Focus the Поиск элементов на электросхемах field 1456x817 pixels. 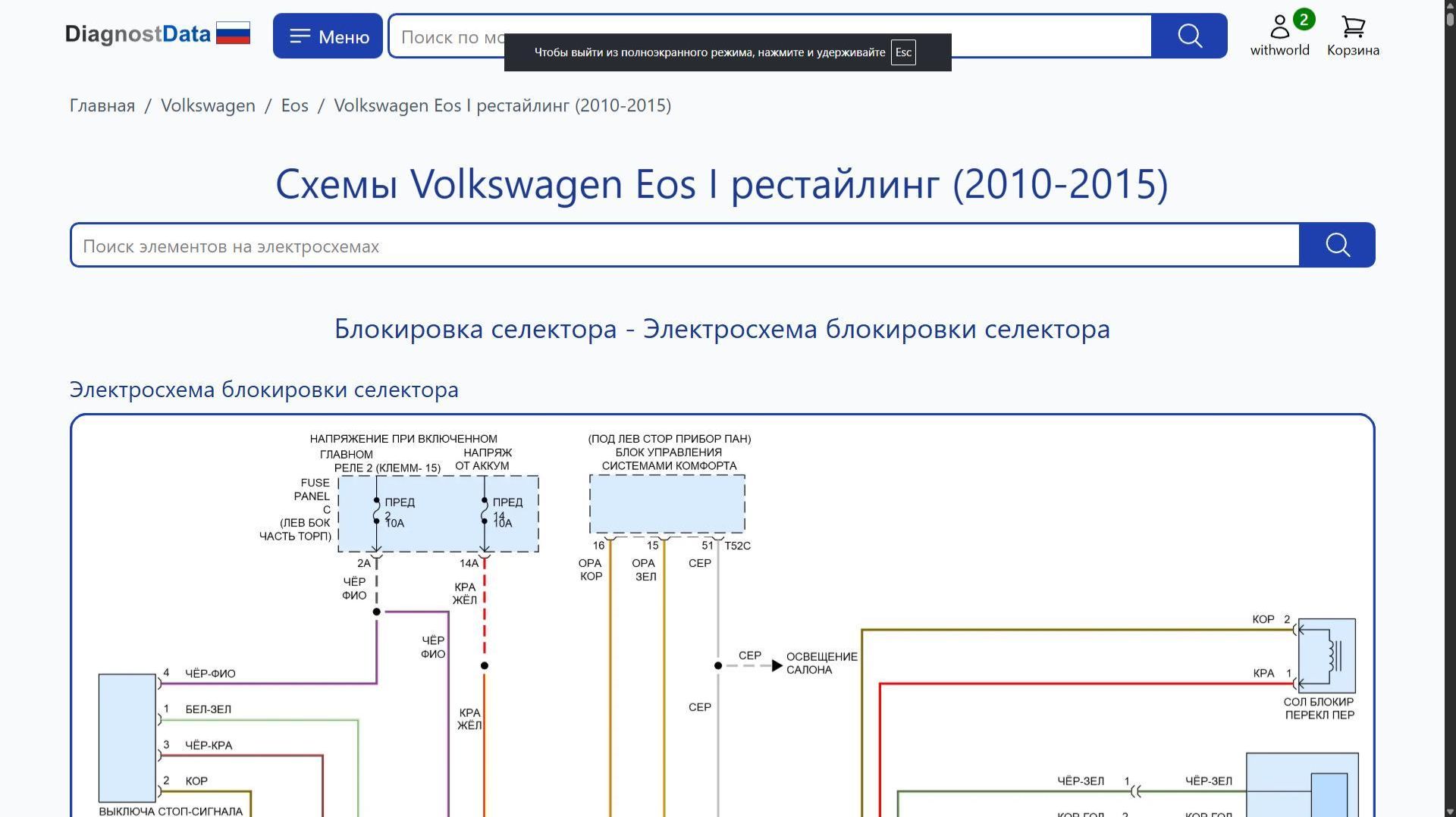(685, 246)
